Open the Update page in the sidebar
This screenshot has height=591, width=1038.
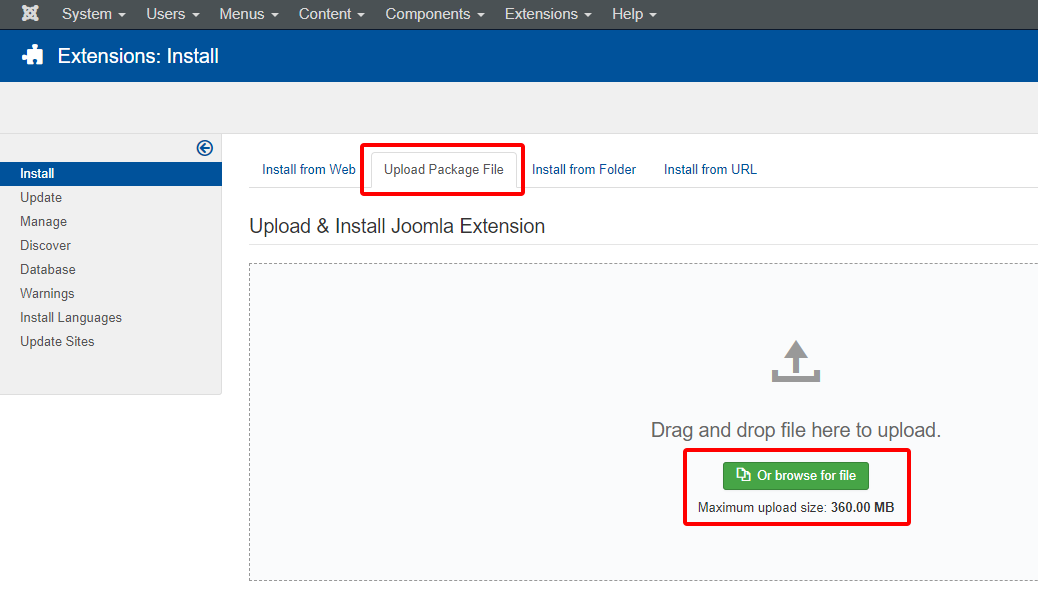41,197
